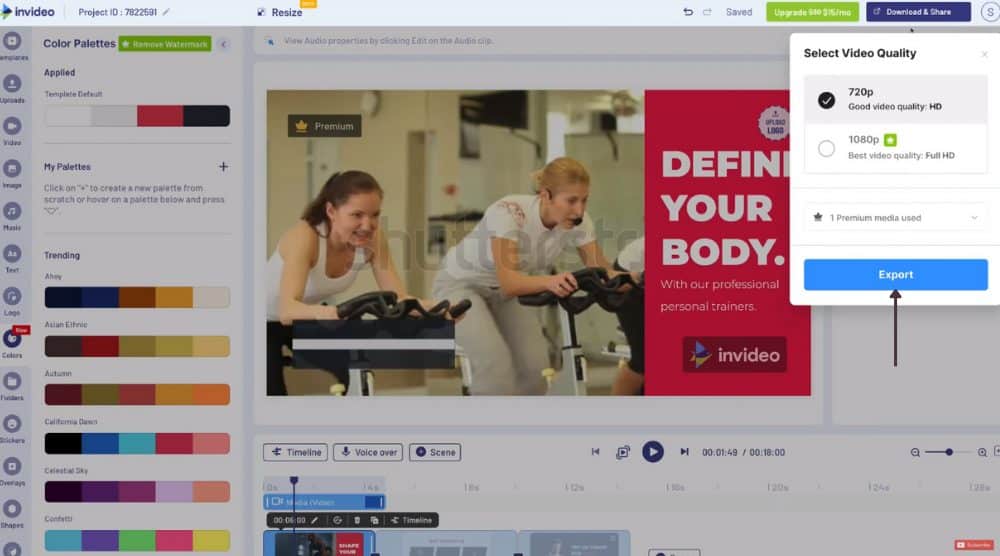Select the third scene thumbnail
The image size is (1000, 556).
click(x=575, y=544)
